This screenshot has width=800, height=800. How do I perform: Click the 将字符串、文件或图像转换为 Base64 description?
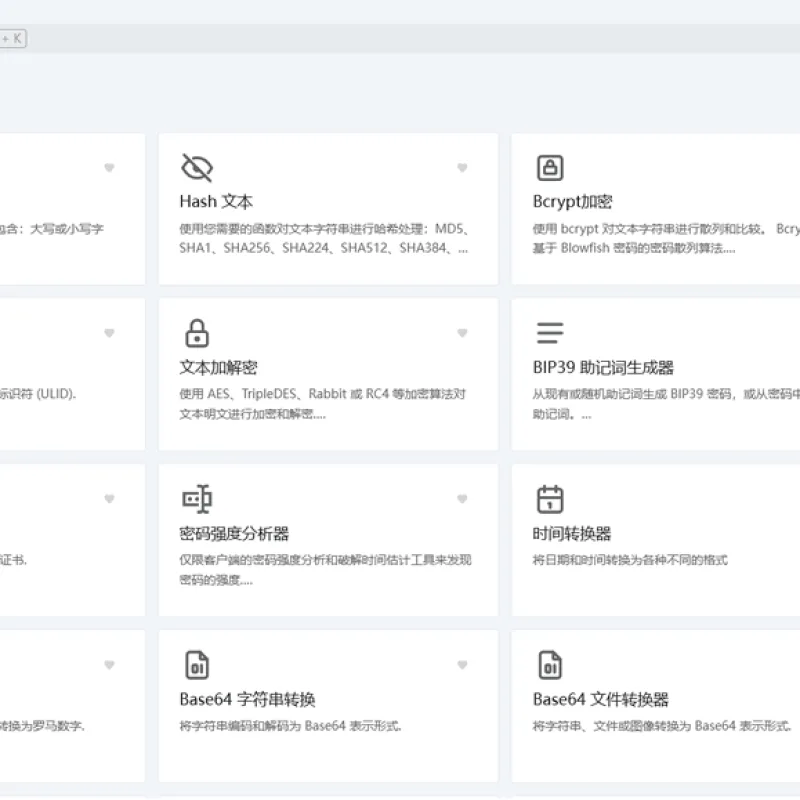pyautogui.click(x=662, y=726)
